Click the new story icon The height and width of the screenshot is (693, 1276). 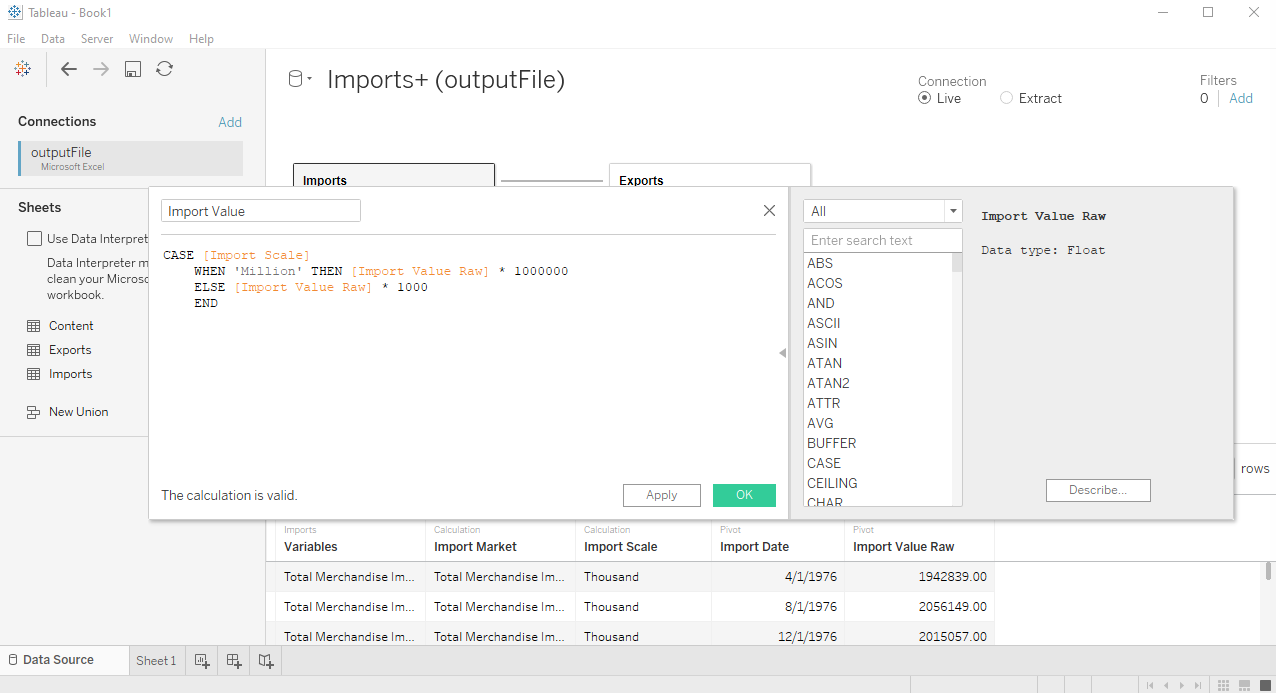[x=265, y=661]
